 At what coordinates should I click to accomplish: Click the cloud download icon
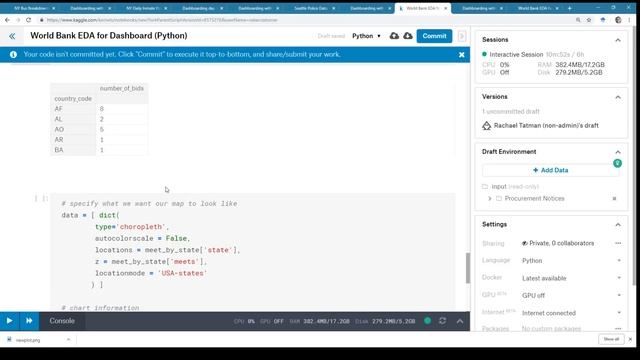(408, 36)
